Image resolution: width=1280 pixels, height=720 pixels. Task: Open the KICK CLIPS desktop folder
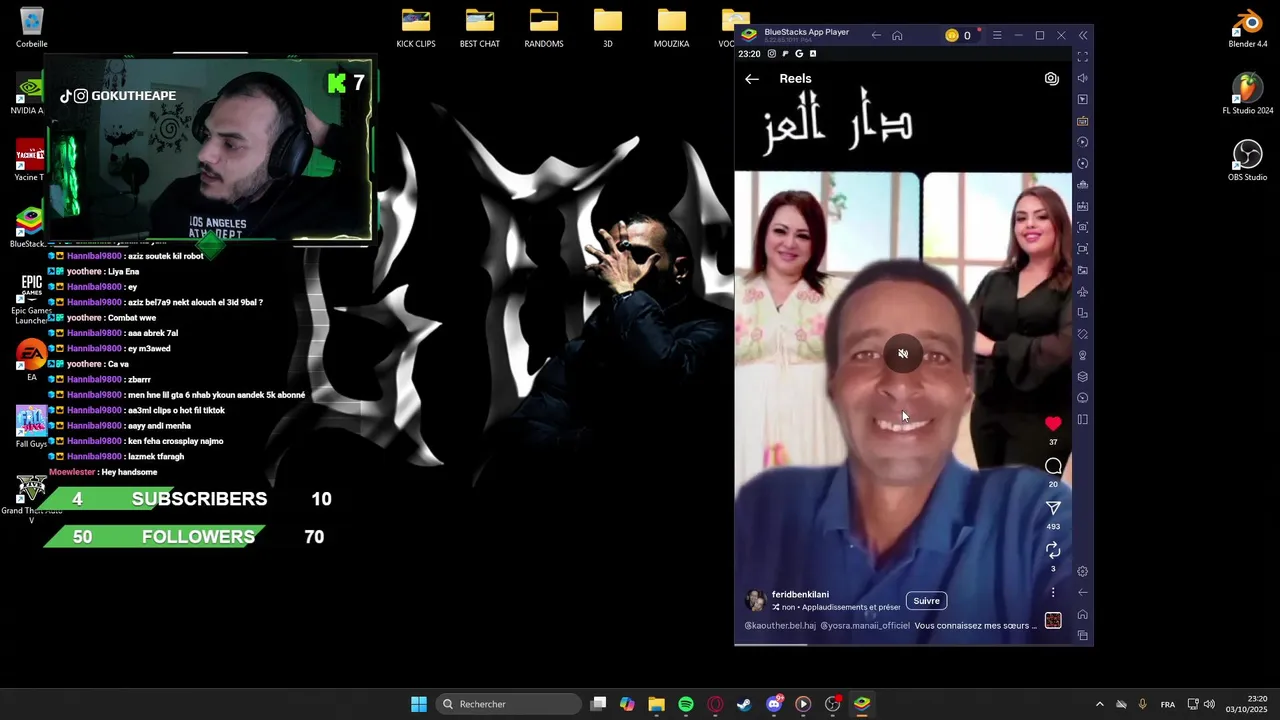click(416, 28)
